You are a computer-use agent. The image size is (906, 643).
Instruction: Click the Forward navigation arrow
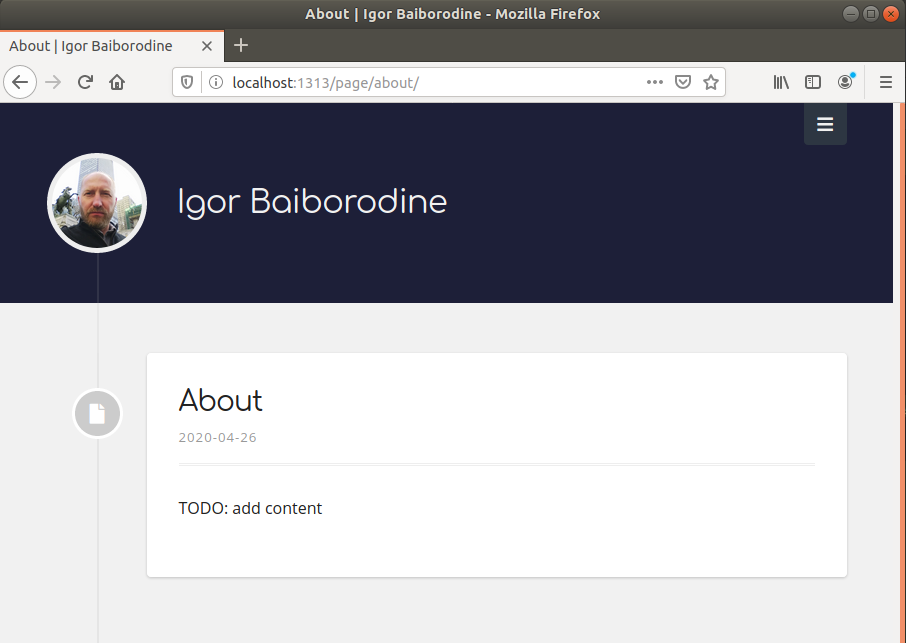click(54, 82)
